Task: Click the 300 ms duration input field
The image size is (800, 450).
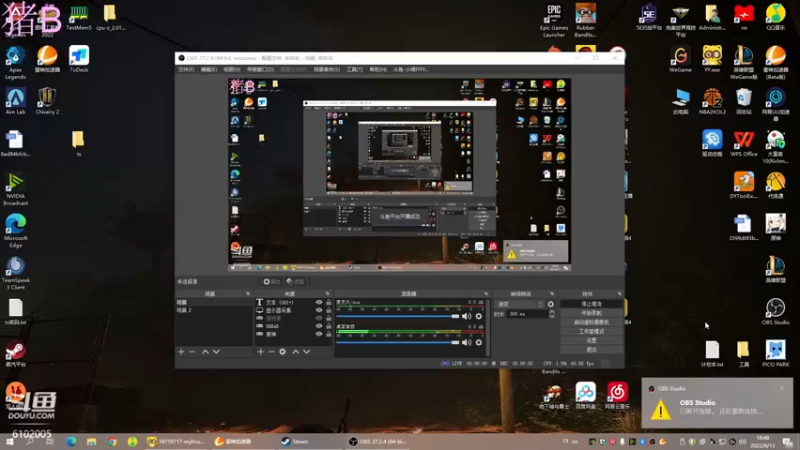Action: (x=527, y=314)
